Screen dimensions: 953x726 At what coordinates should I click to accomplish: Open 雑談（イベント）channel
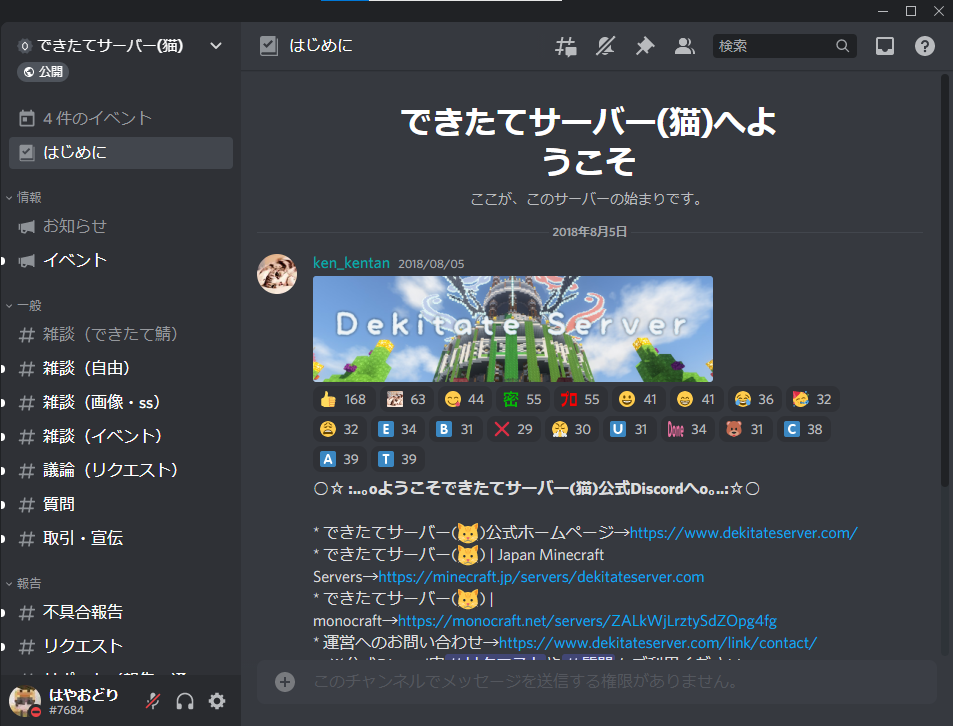coord(121,436)
